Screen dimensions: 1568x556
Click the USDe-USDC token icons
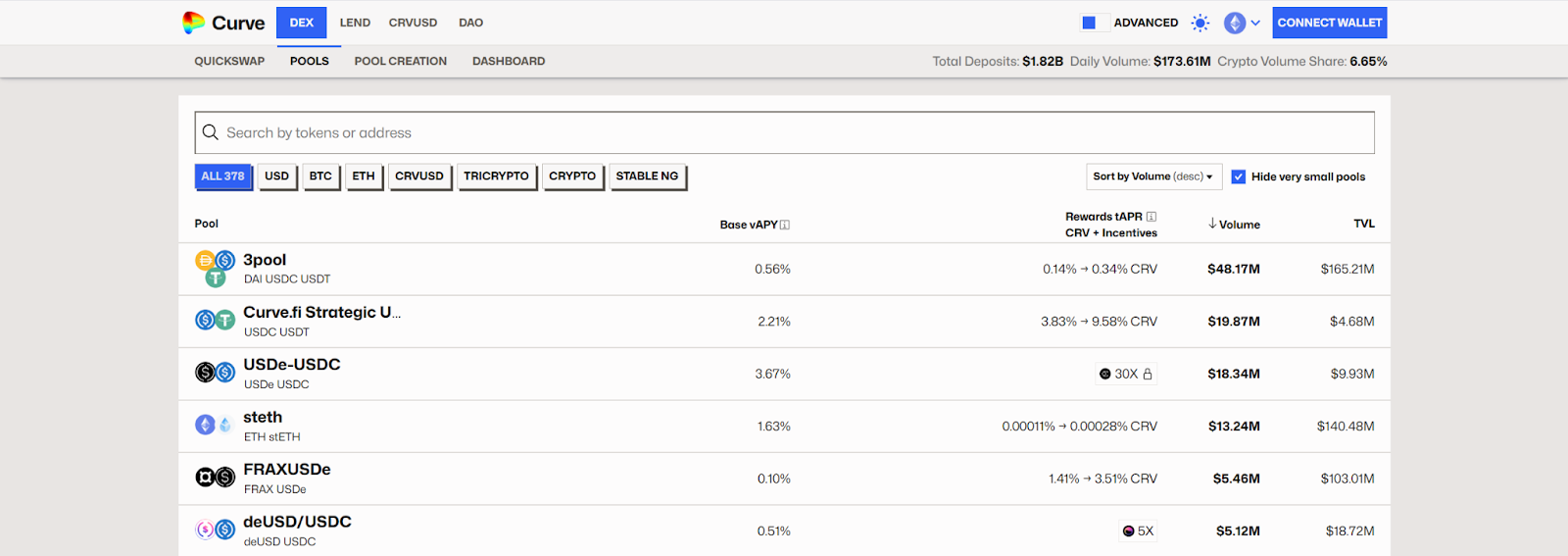[x=216, y=372]
